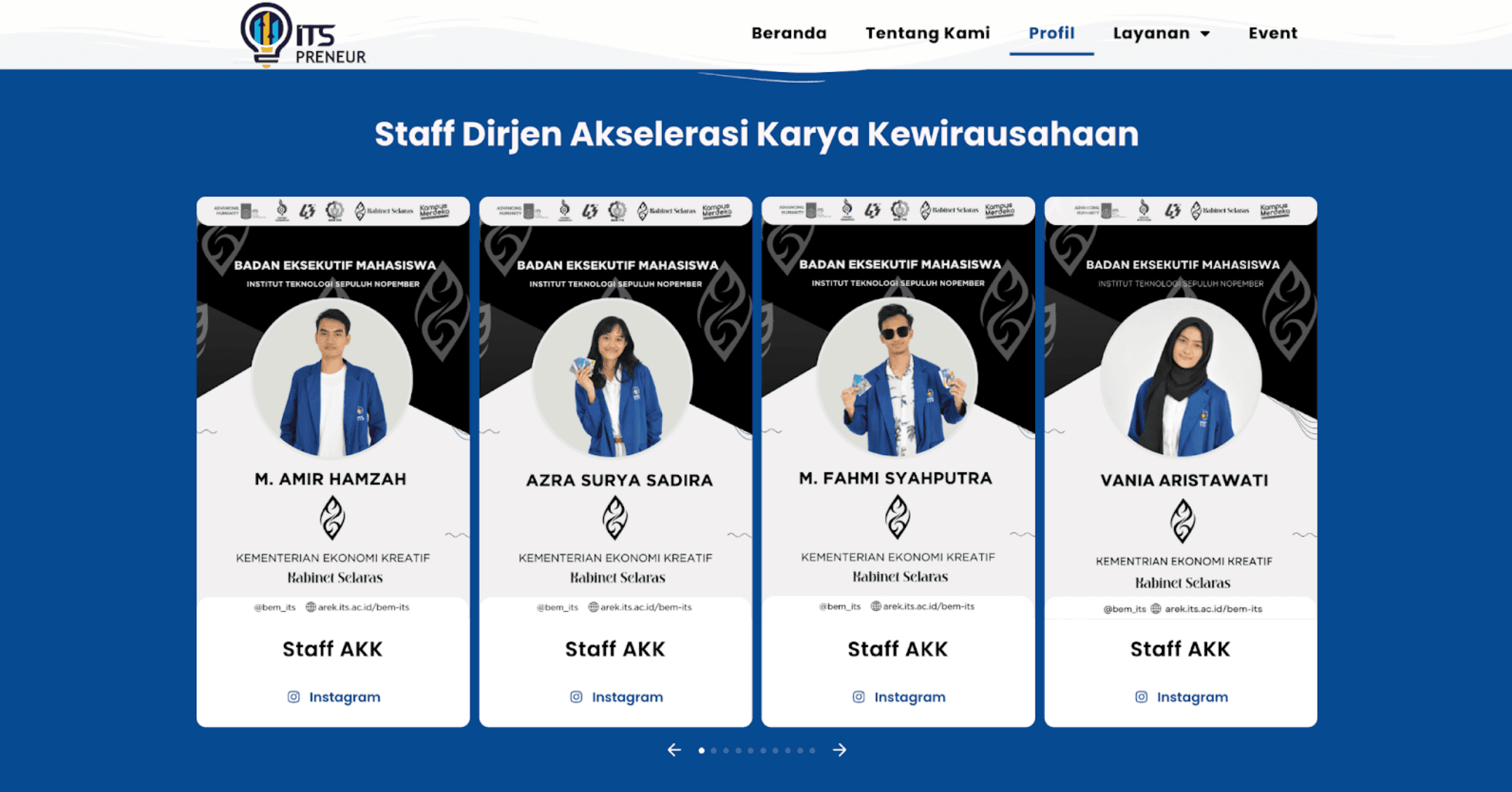This screenshot has height=792, width=1512.
Task: Open Vania Aristawati's Instagram link
Action: point(1192,697)
